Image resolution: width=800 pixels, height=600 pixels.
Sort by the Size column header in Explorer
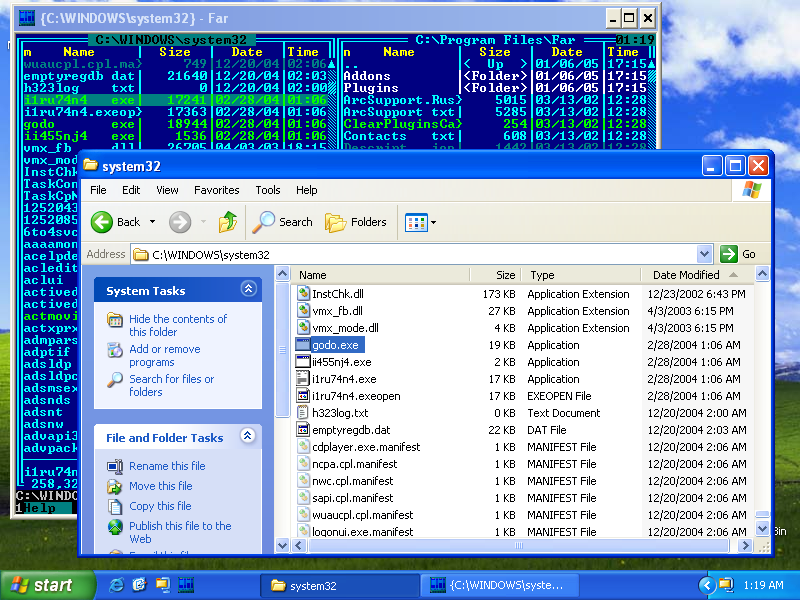495,275
